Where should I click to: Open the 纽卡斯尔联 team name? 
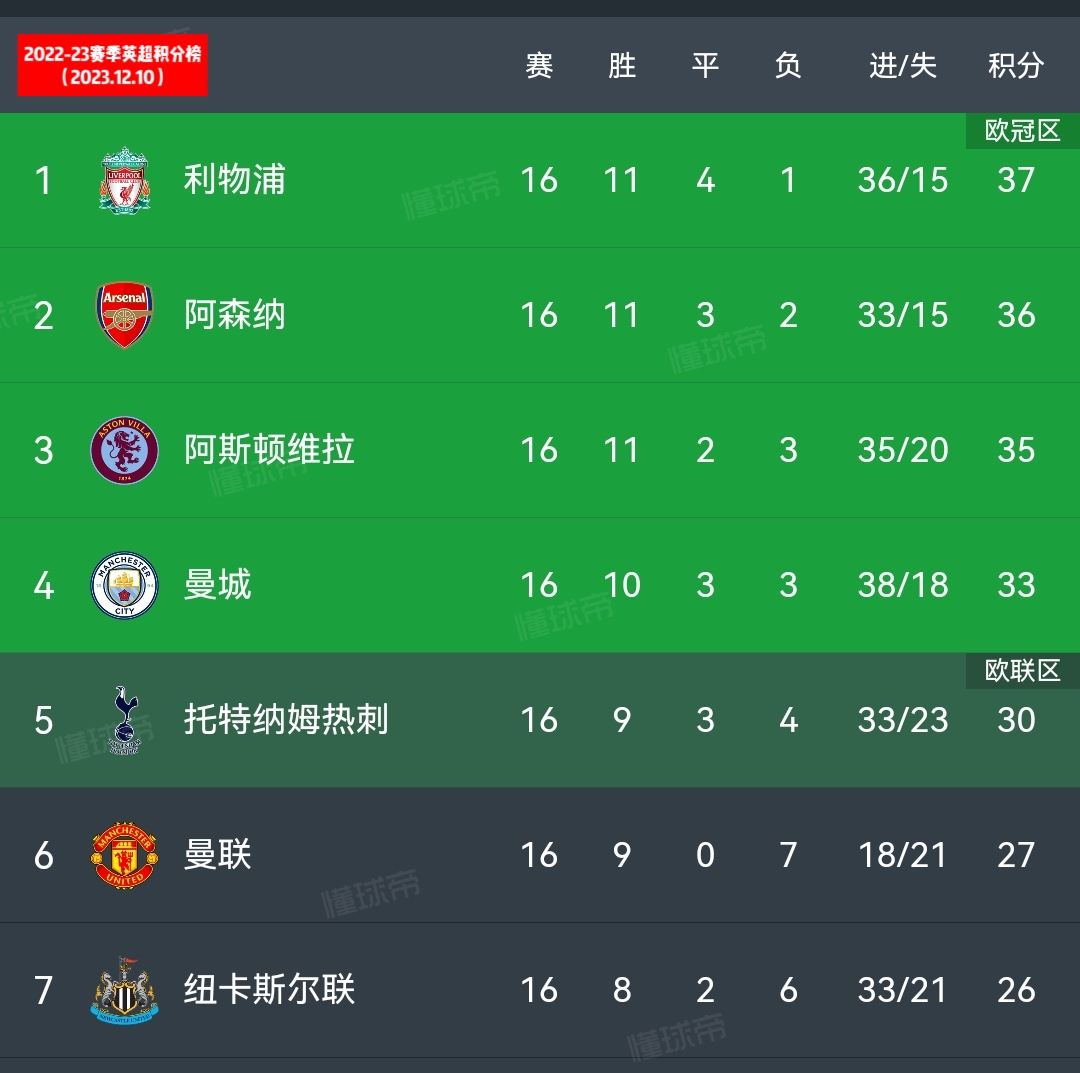click(269, 990)
